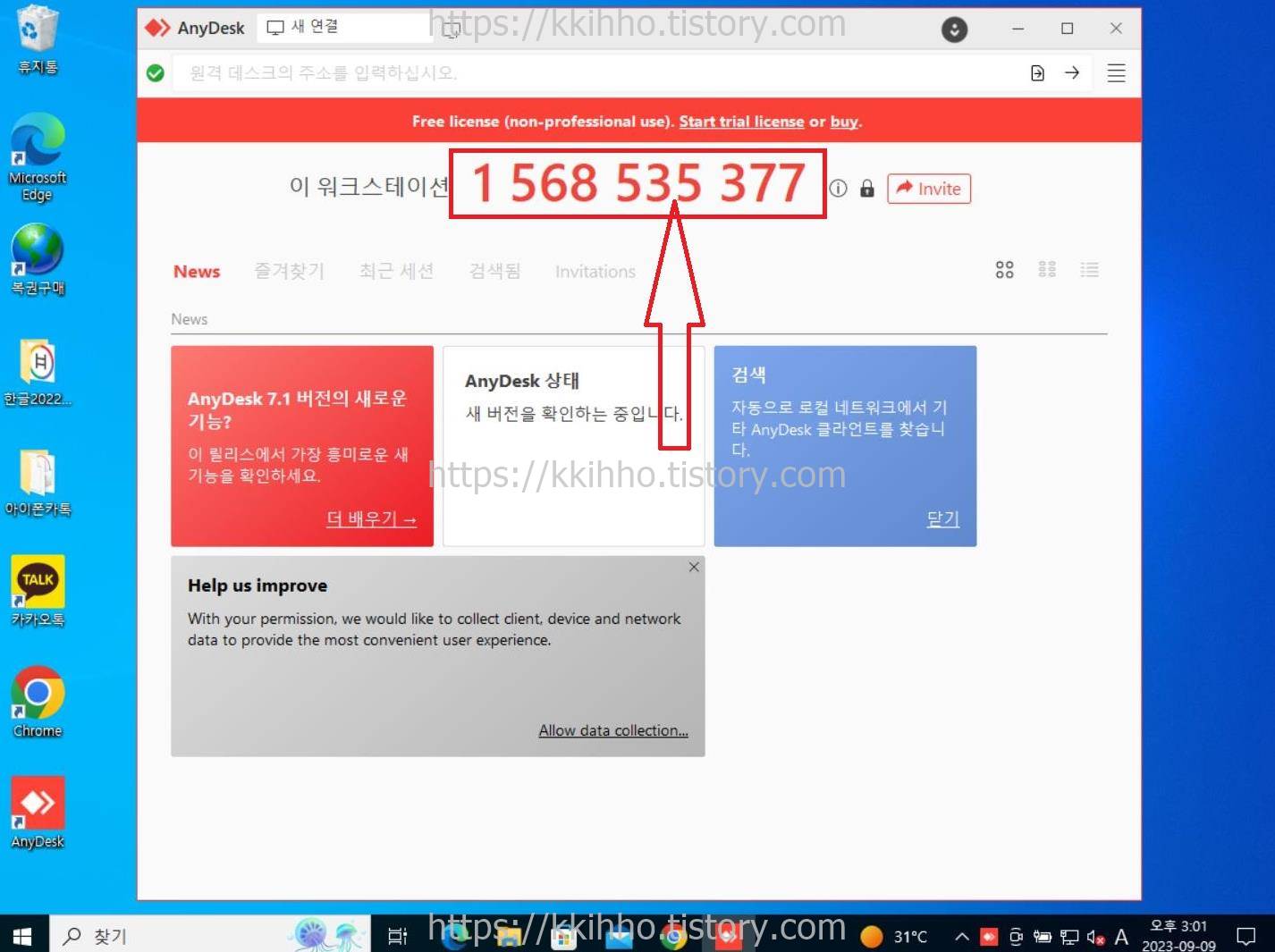Click the green connection status checkmark
This screenshot has width=1275, height=952.
[x=156, y=73]
